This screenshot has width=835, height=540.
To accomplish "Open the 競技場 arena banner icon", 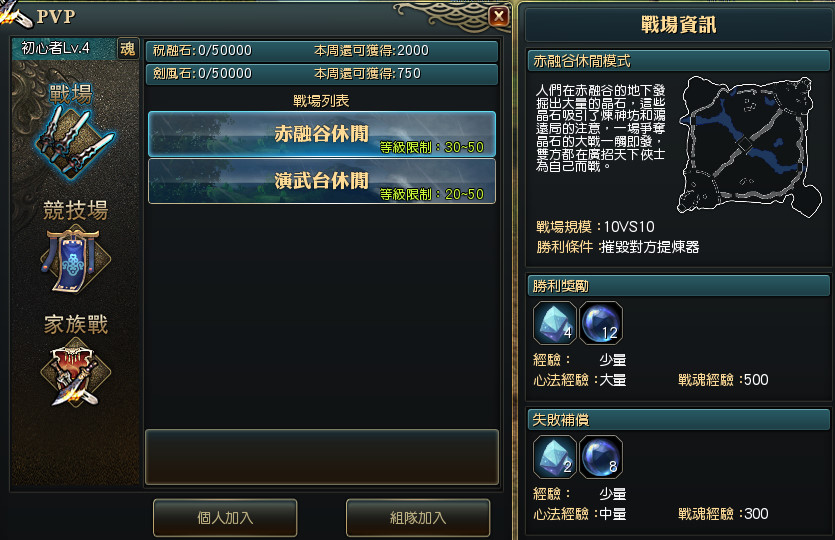I will click(75, 259).
